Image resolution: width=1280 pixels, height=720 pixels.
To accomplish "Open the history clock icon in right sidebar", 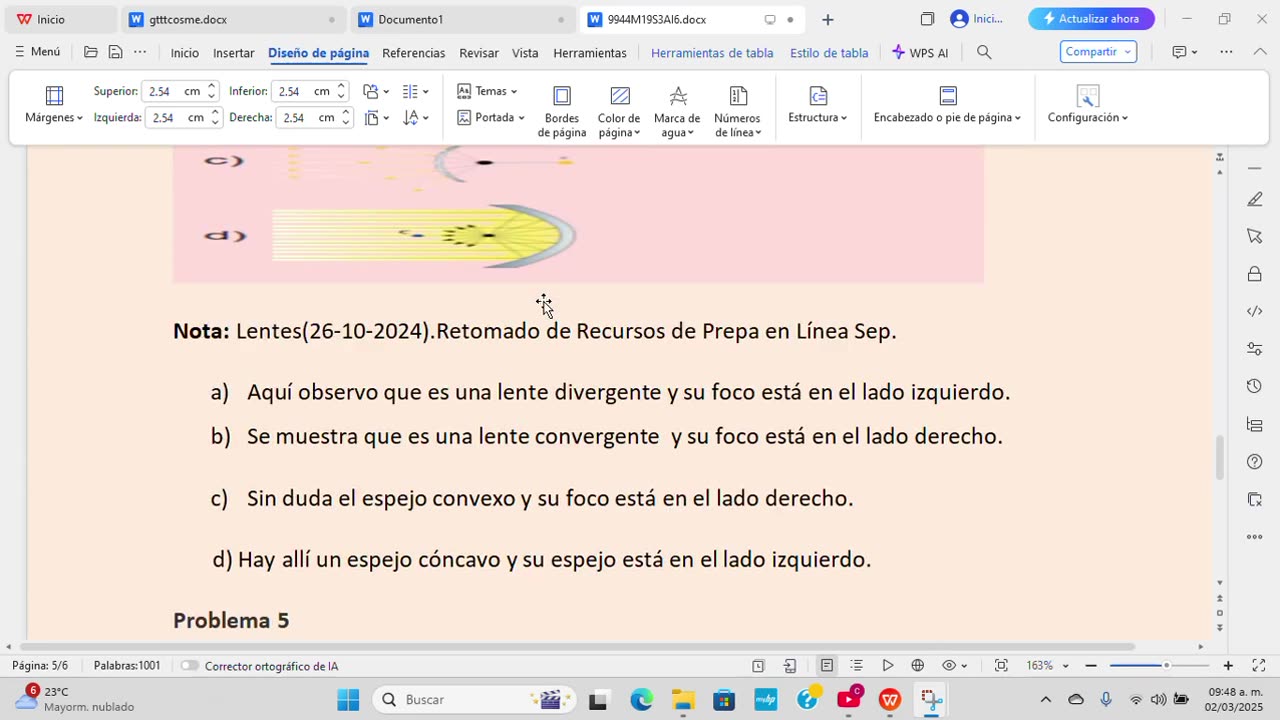I will click(x=1255, y=386).
